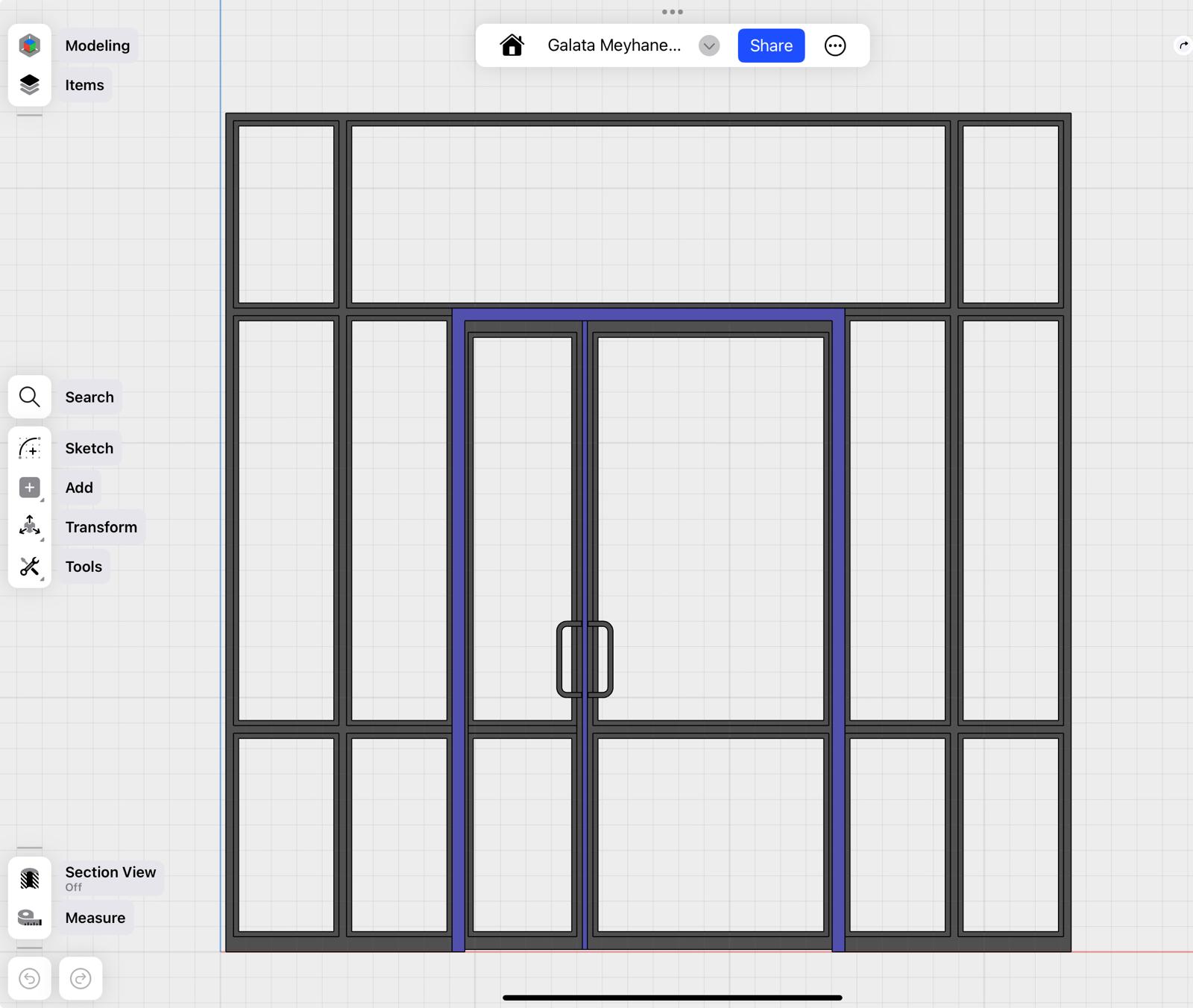Viewport: 1193px width, 1008px height.
Task: Open the Modeling workspace cube icon
Action: [29, 45]
